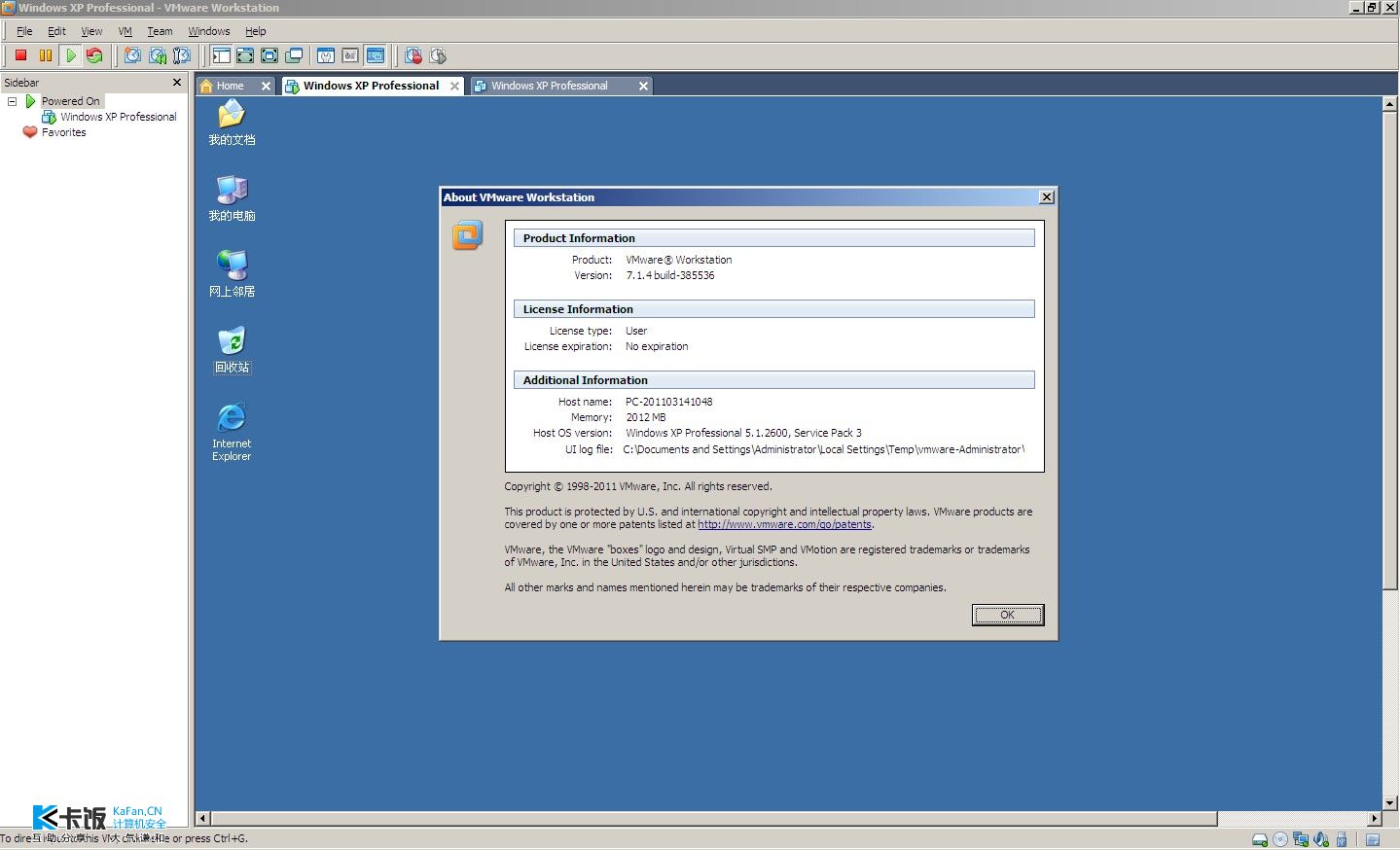Click the replay recording toolbar icon
Image resolution: width=1400 pixels, height=850 pixels.
click(x=438, y=55)
